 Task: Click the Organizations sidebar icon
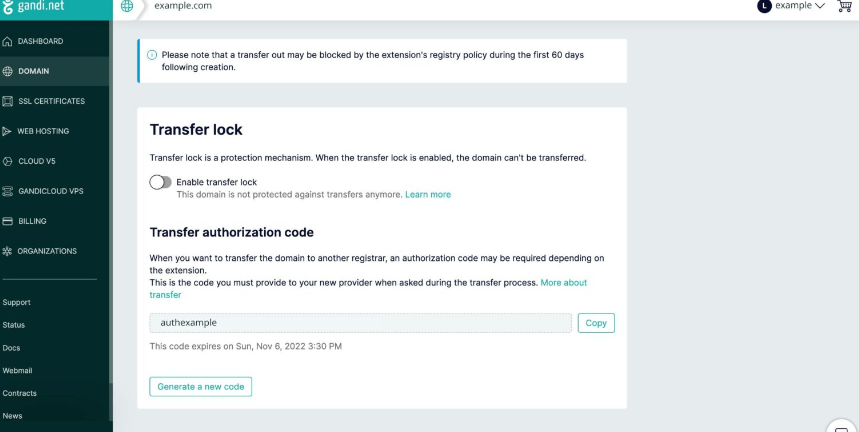point(8,251)
